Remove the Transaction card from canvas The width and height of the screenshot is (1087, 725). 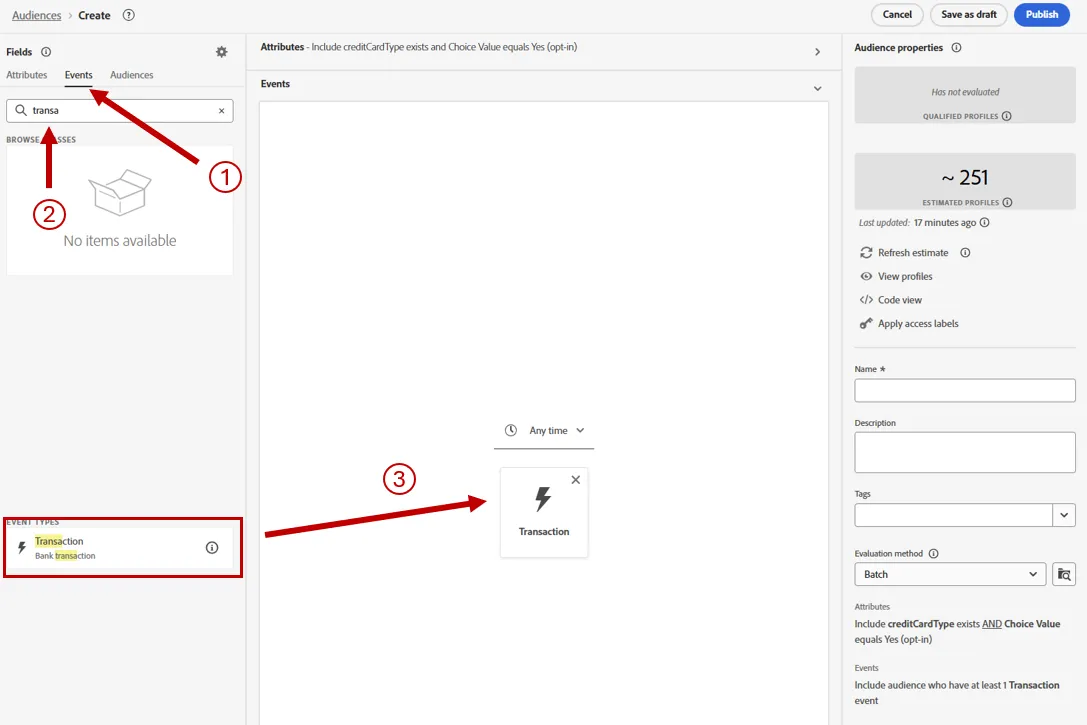(x=575, y=480)
